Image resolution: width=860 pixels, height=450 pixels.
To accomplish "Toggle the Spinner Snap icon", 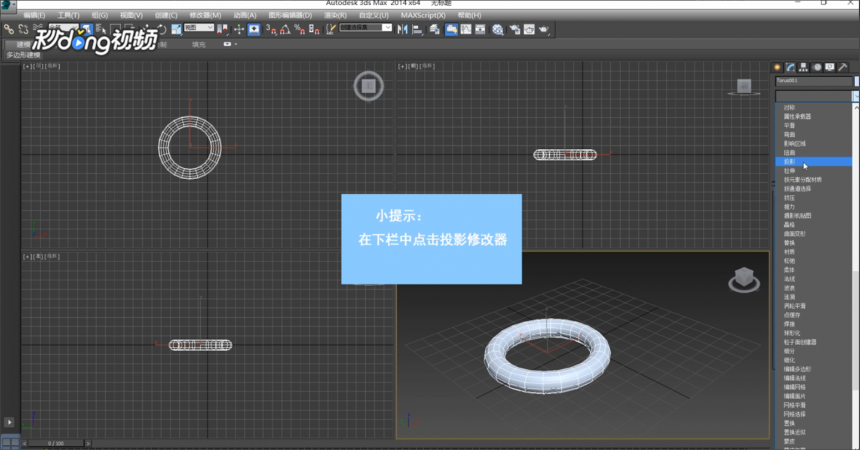I will 314,29.
